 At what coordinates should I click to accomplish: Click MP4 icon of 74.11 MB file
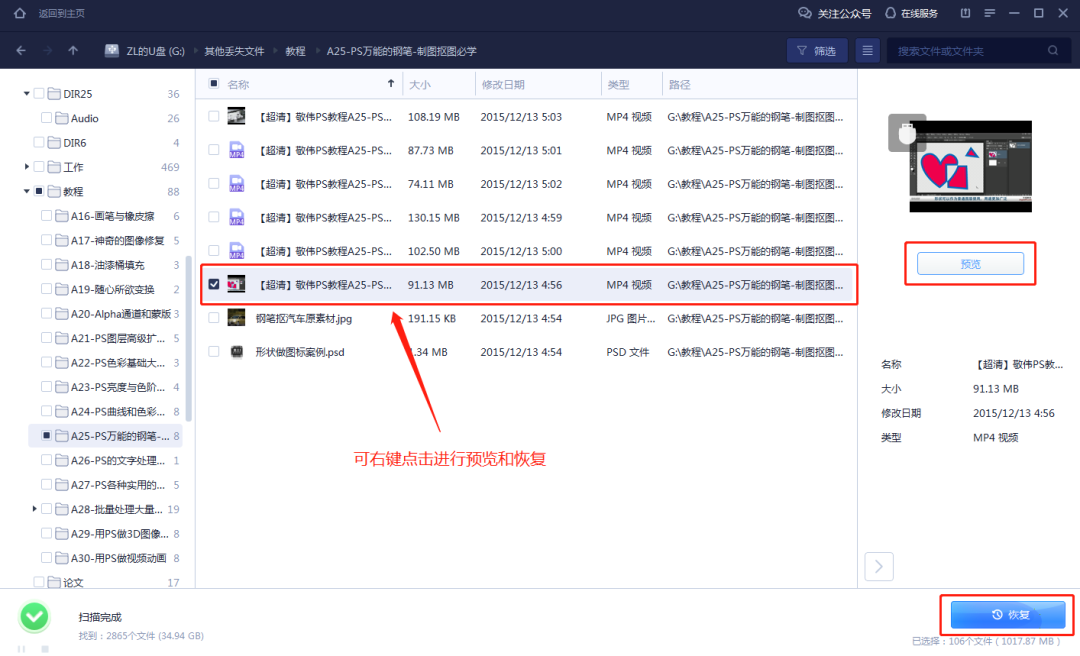236,184
